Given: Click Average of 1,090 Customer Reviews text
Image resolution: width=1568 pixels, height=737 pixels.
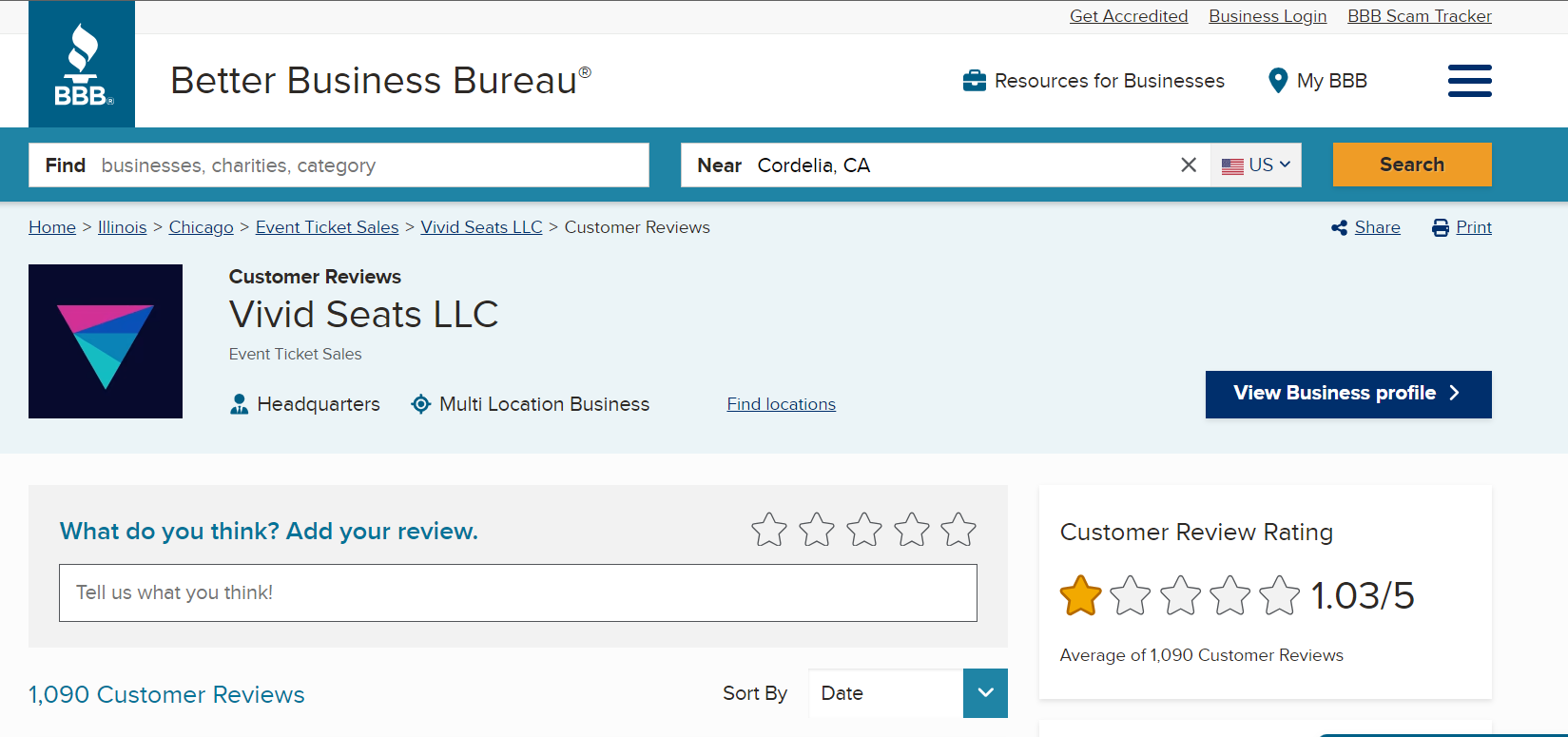Looking at the screenshot, I should click(1202, 655).
